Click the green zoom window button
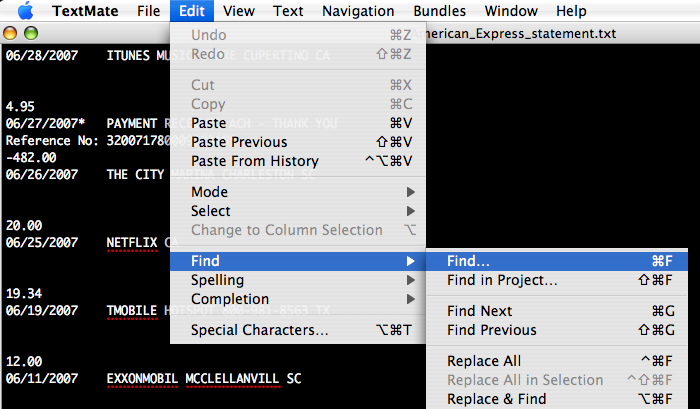This screenshot has width=700, height=409. pyautogui.click(x=31, y=33)
